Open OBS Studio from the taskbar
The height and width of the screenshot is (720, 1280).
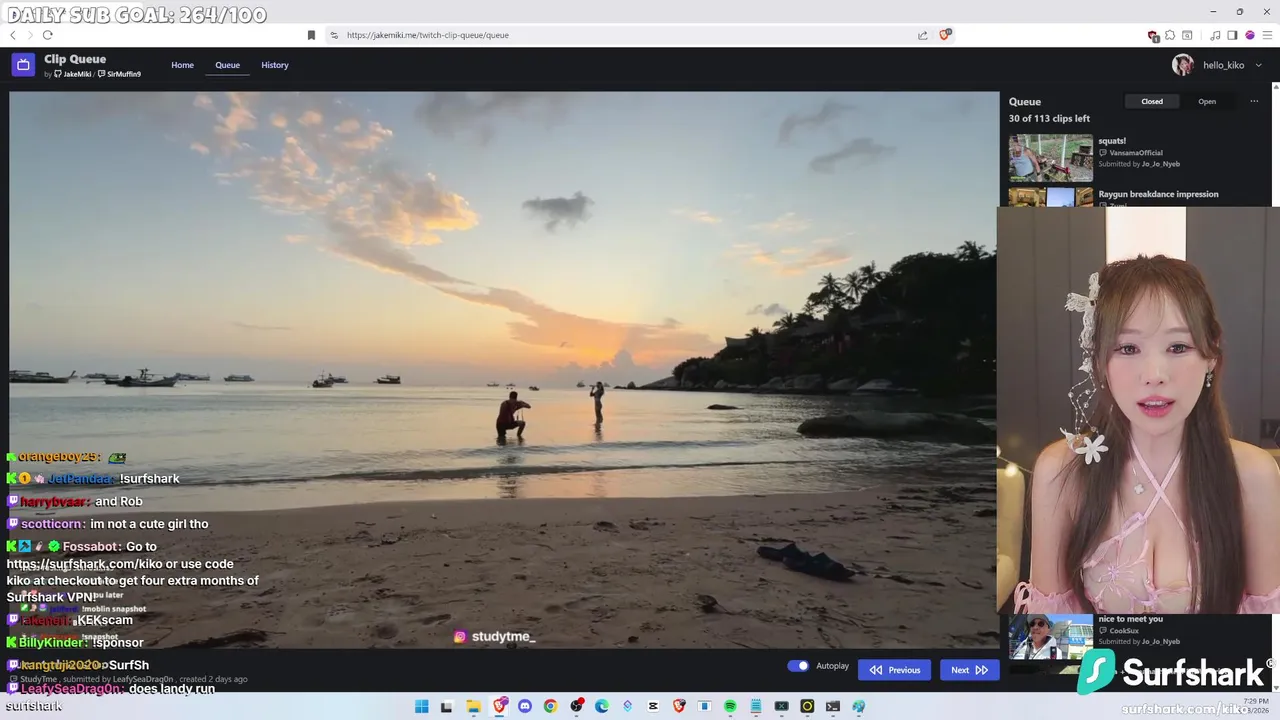576,706
